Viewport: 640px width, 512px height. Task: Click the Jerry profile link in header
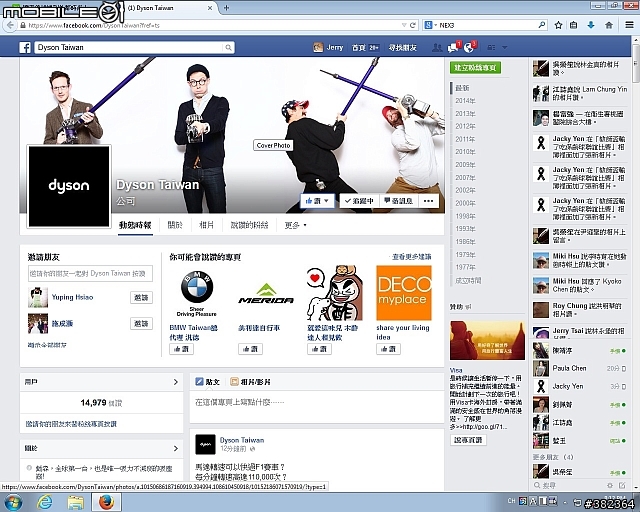[328, 48]
